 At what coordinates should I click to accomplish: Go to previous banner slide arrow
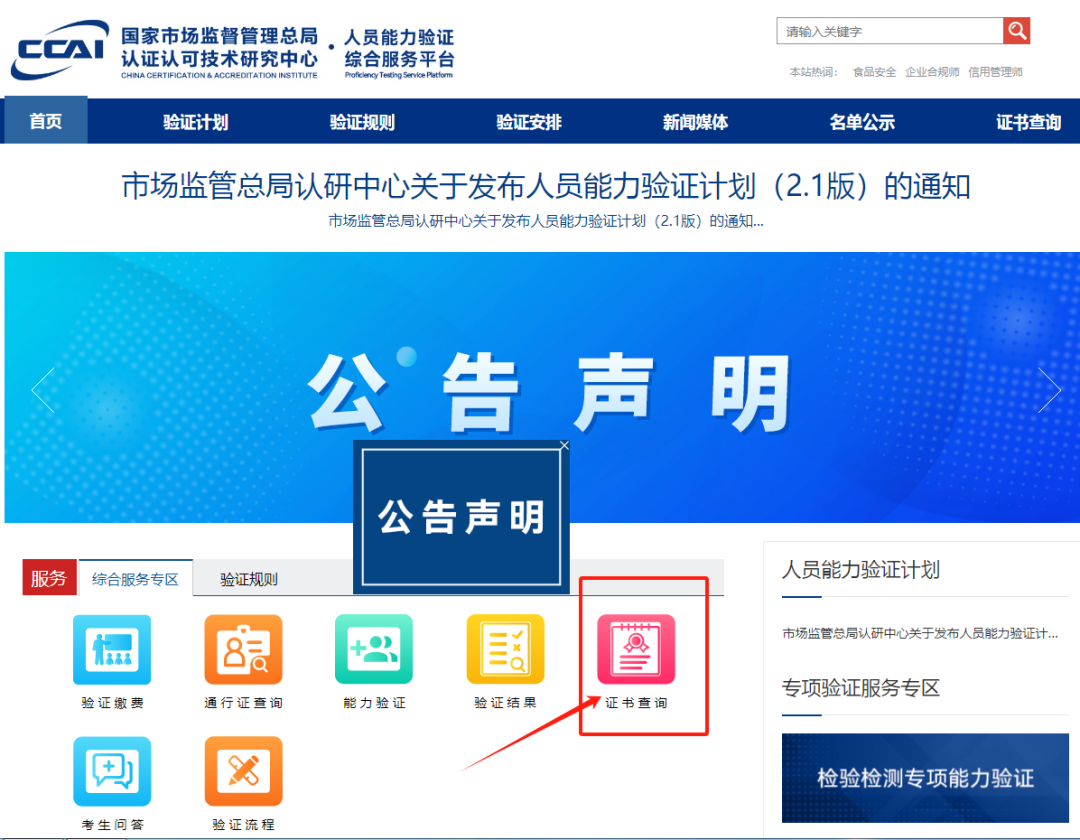[x=43, y=390]
